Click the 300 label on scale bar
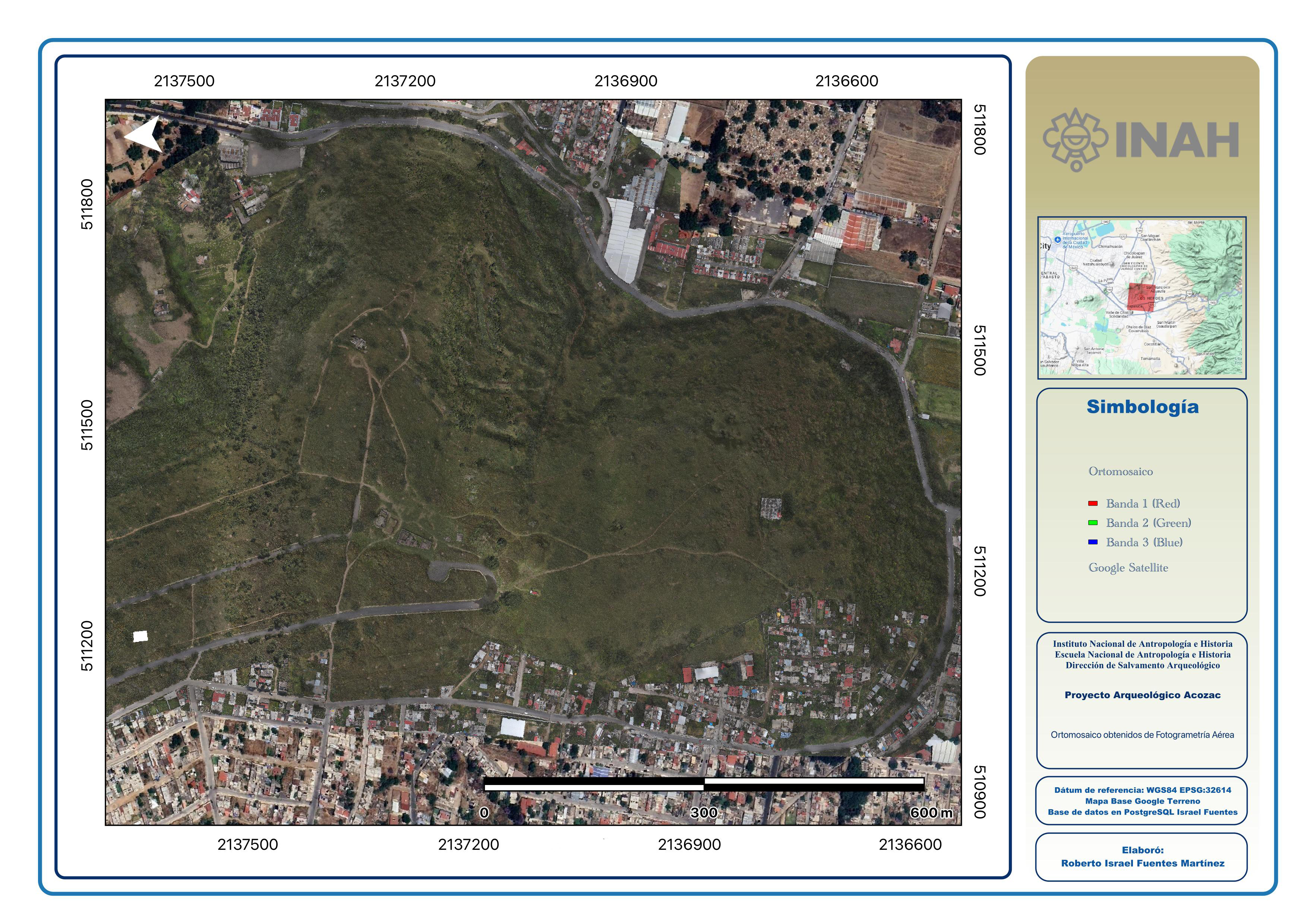Image resolution: width=1307 pixels, height=924 pixels. (x=704, y=813)
